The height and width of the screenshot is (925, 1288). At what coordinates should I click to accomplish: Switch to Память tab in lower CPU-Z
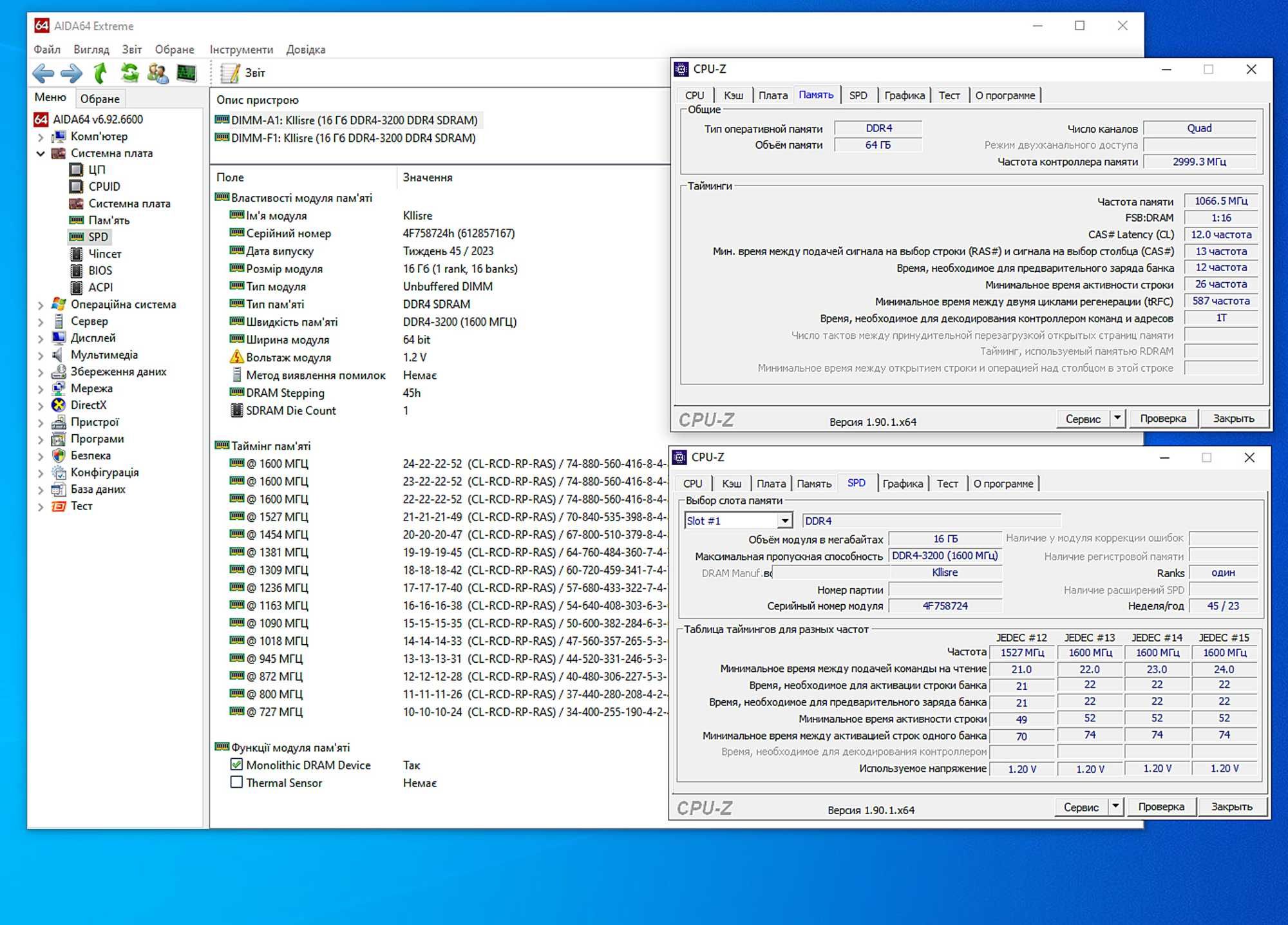(x=814, y=484)
